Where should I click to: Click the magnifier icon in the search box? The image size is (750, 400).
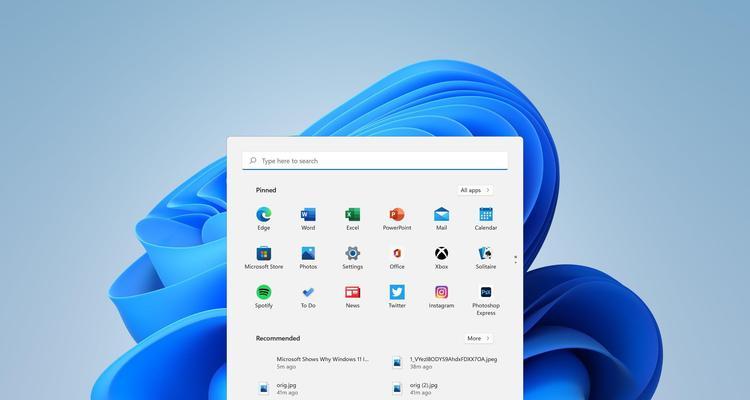click(253, 161)
